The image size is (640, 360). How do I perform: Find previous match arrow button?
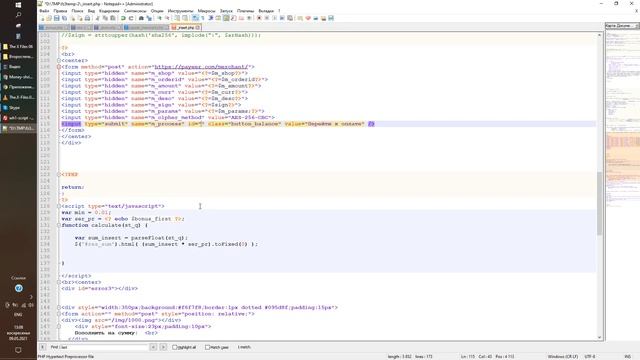[153, 347]
